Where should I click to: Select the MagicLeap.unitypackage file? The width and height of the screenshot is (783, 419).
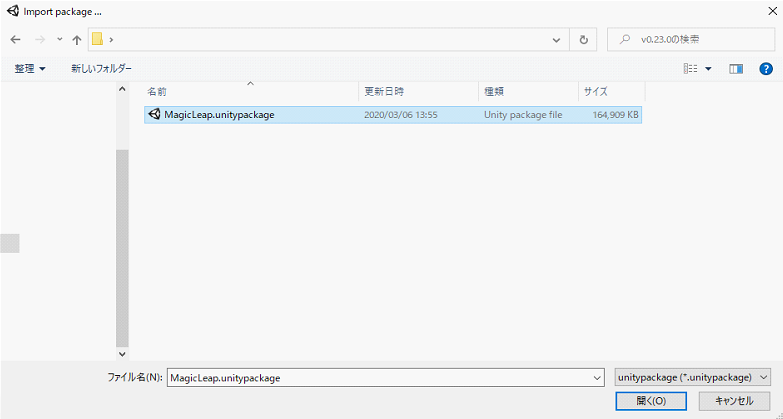coord(393,115)
